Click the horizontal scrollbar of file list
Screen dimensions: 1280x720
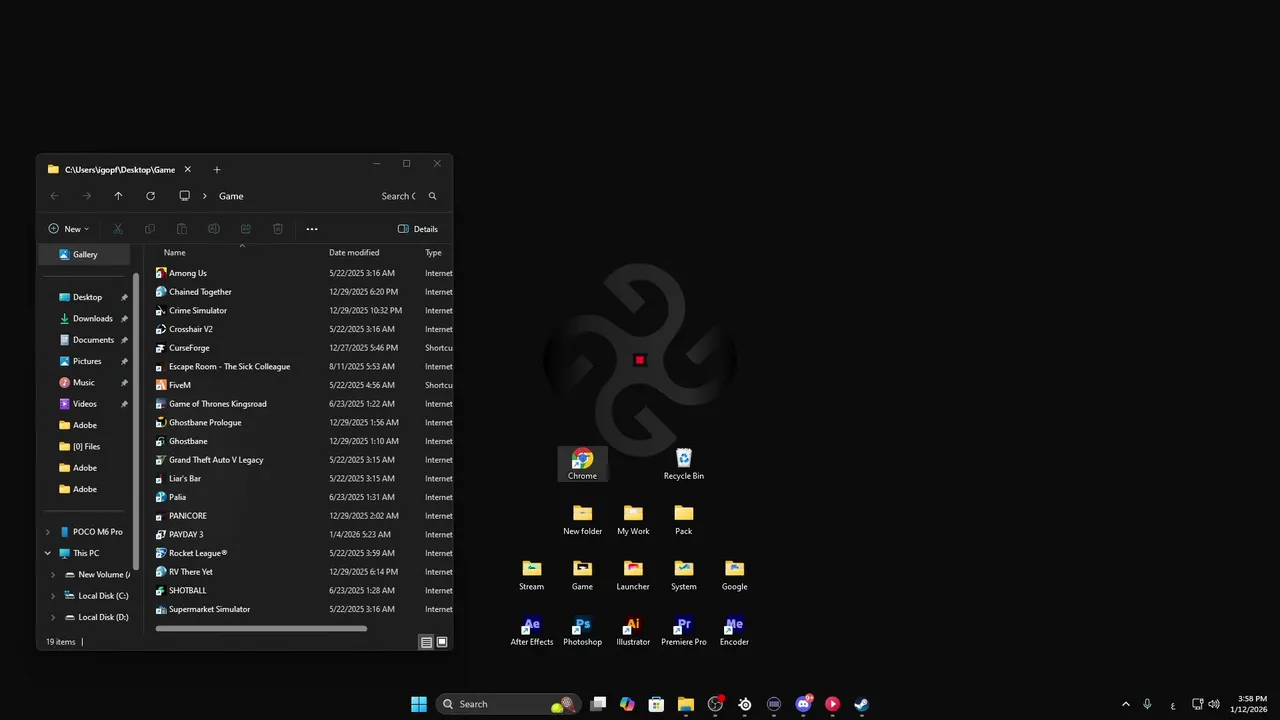coord(261,628)
